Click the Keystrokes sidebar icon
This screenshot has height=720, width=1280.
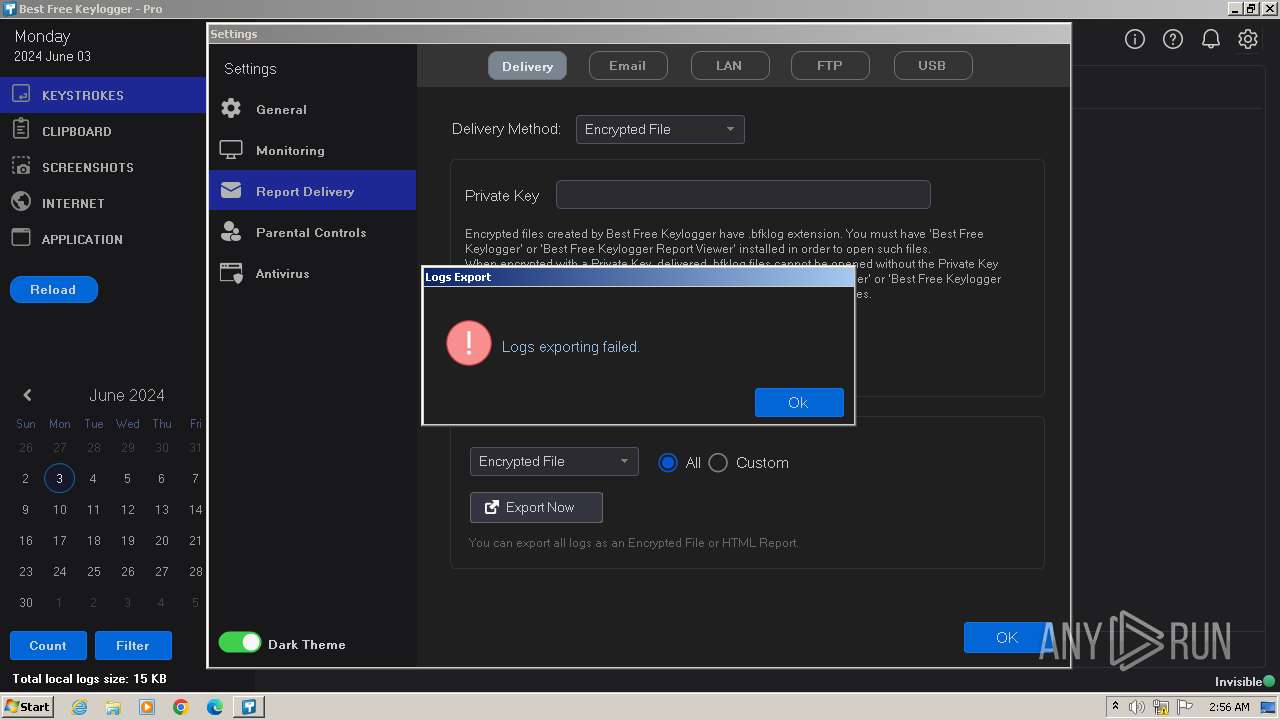[21, 95]
